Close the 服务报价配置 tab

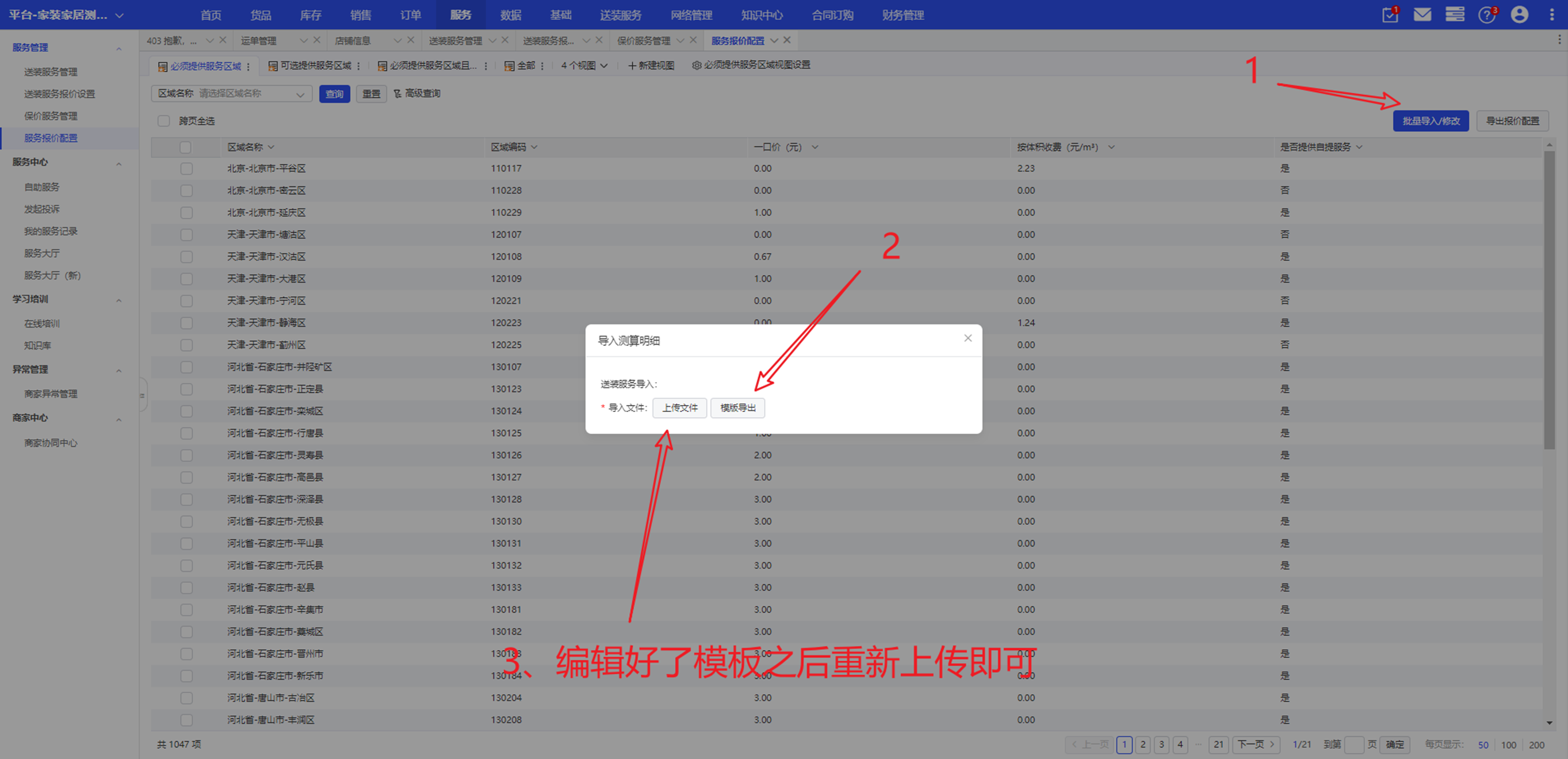point(787,40)
